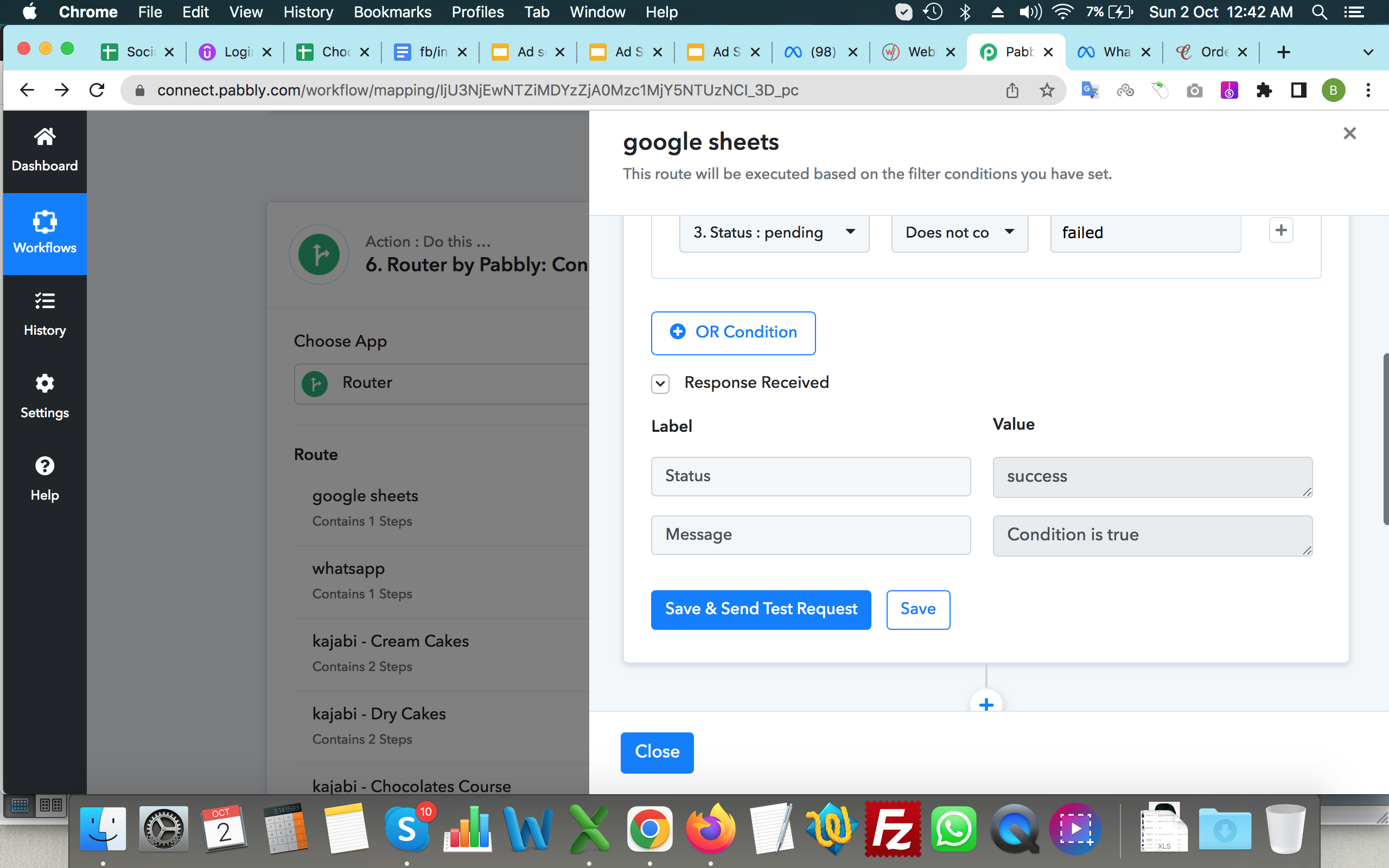The height and width of the screenshot is (868, 1389).
Task: Collapse the Response Received section
Action: 660,384
